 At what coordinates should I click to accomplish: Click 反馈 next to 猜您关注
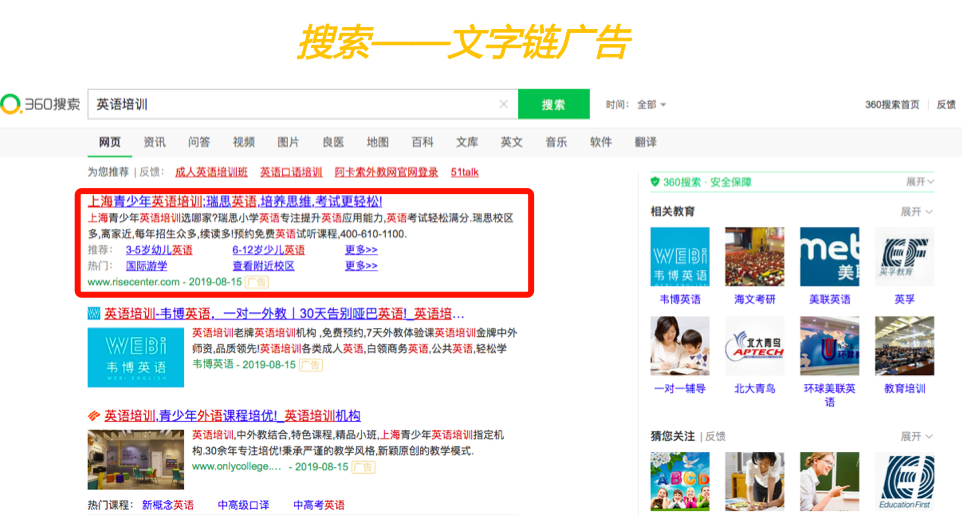point(715,437)
